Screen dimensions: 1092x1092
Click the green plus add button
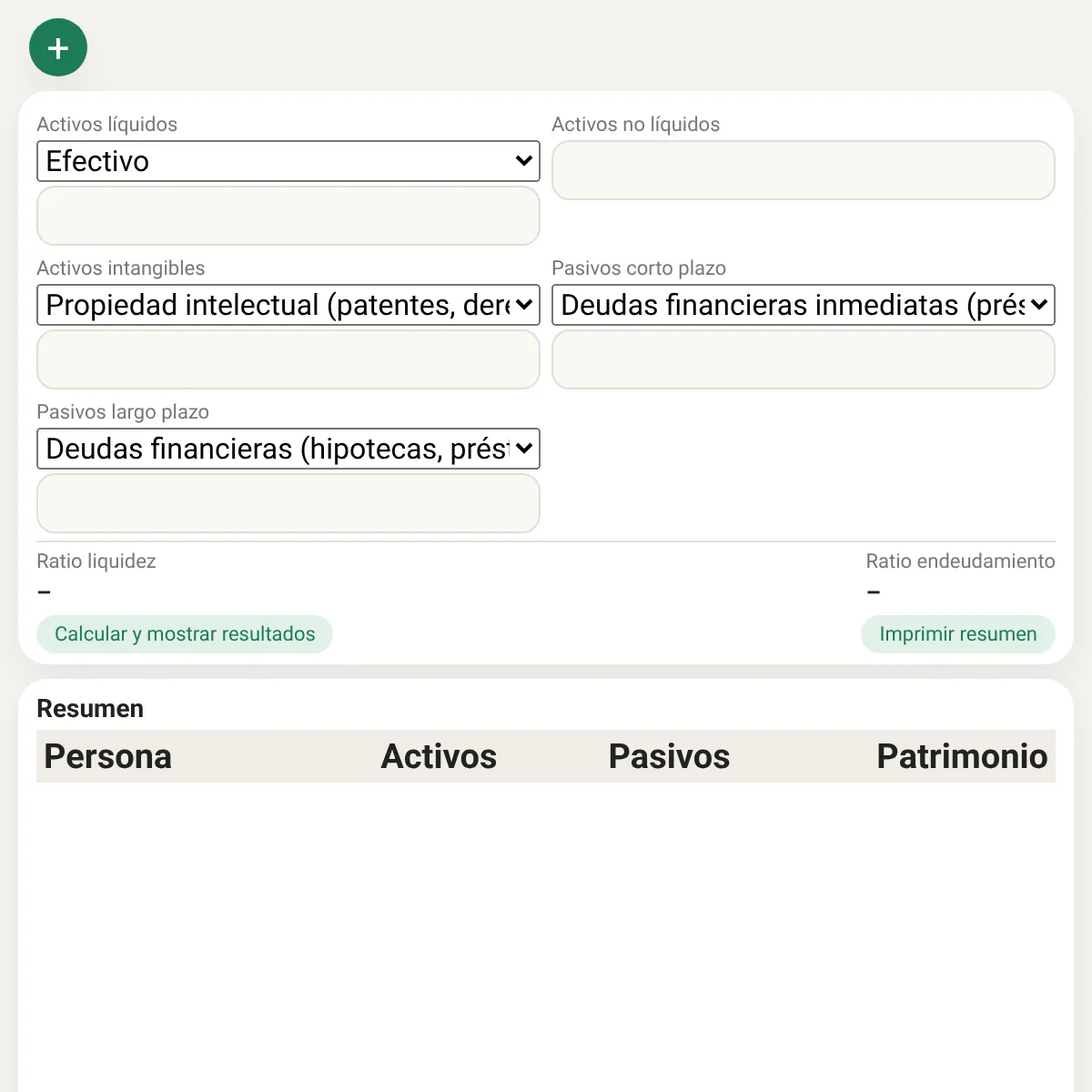58,47
